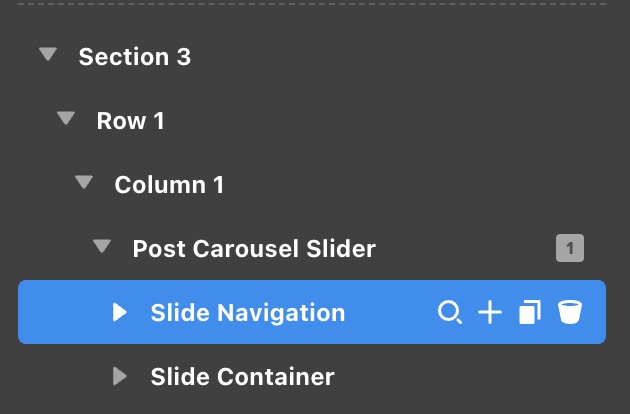Viewport: 630px width, 414px height.
Task: Select the Column 1 label
Action: tap(169, 184)
